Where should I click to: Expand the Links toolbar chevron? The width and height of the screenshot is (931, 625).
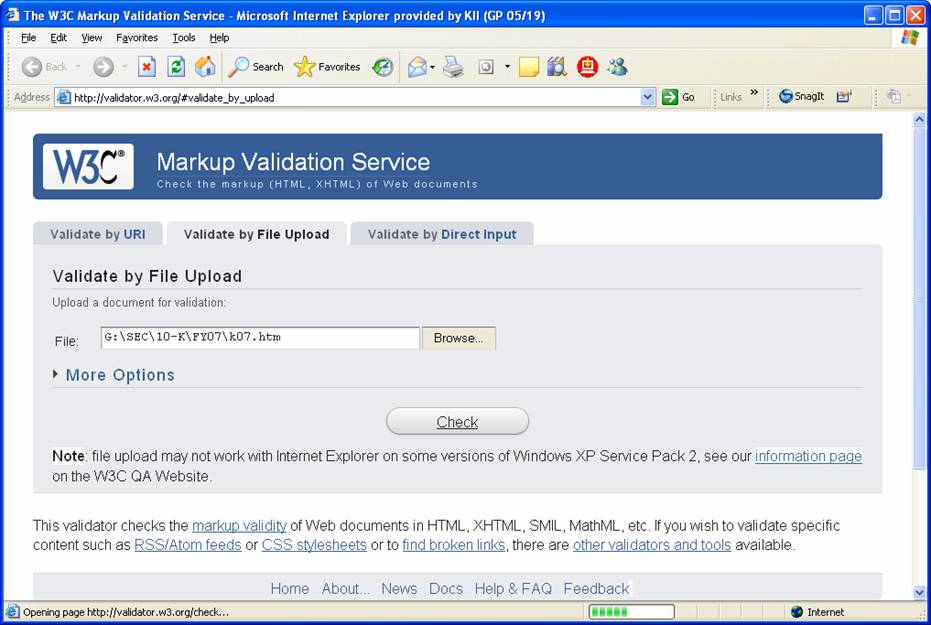tap(754, 93)
